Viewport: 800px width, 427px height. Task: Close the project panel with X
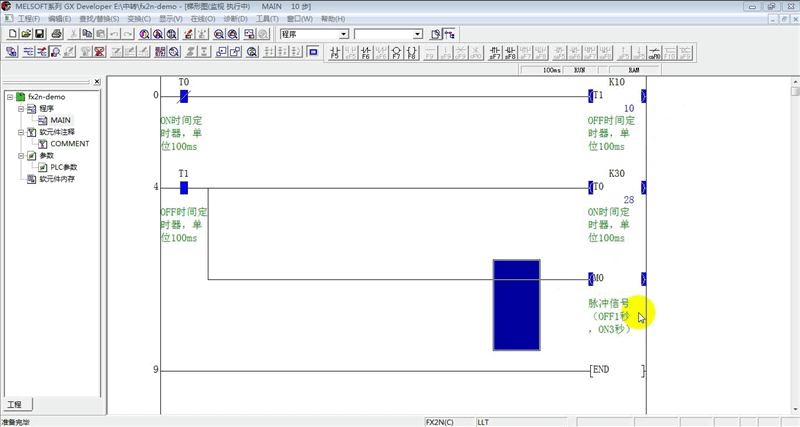click(97, 82)
